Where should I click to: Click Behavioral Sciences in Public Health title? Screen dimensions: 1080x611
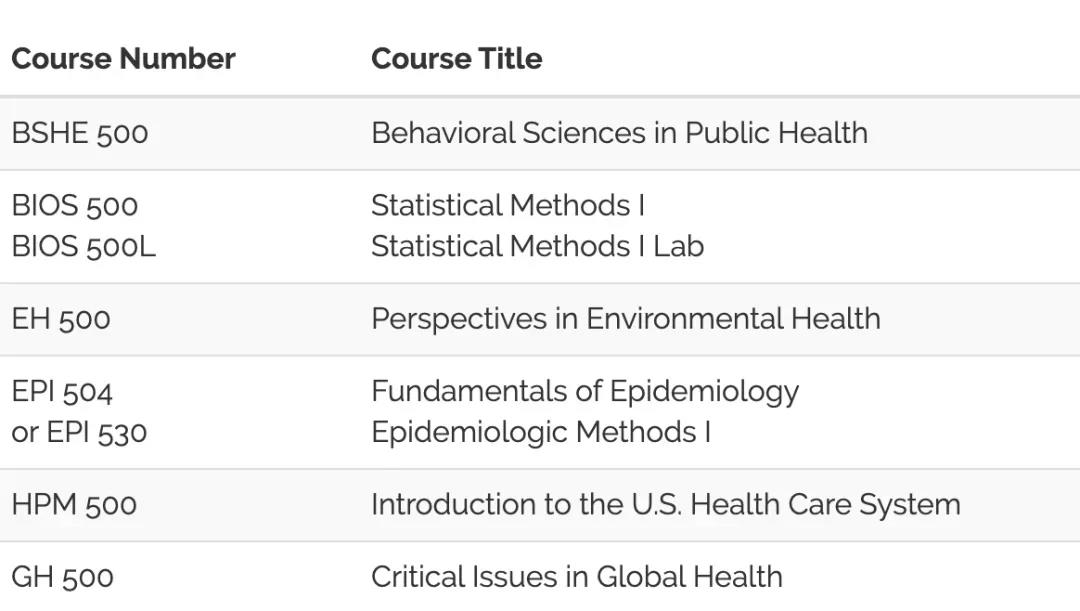619,133
